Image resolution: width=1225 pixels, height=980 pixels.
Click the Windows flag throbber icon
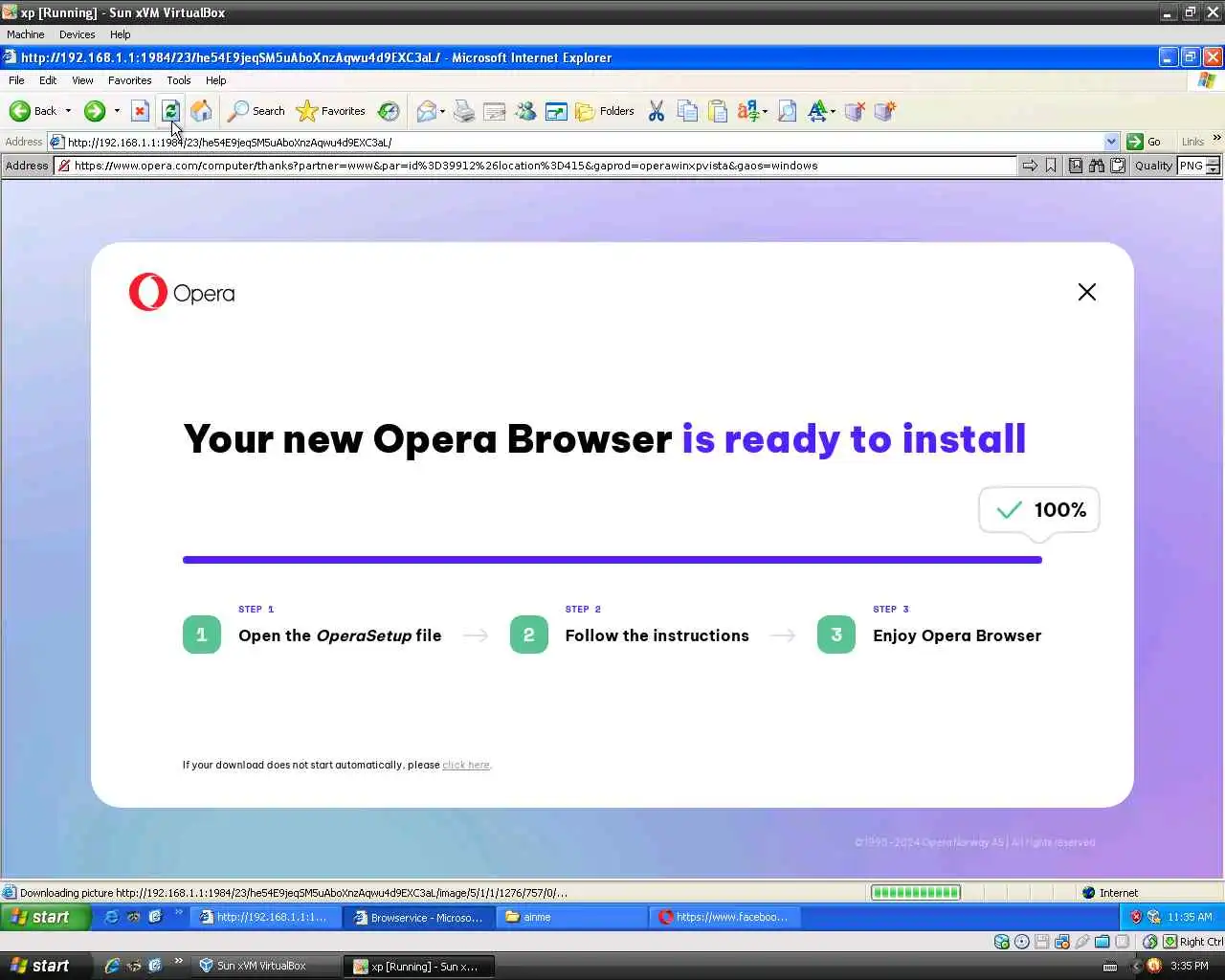tap(1207, 80)
